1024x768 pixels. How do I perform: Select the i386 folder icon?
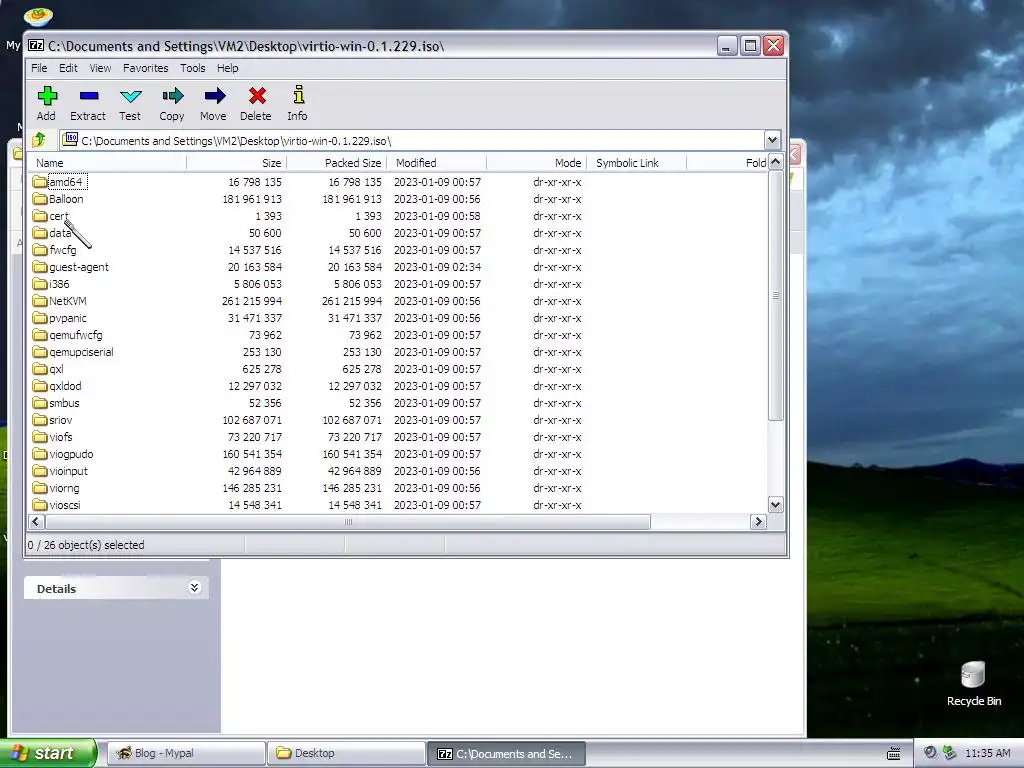pos(40,283)
